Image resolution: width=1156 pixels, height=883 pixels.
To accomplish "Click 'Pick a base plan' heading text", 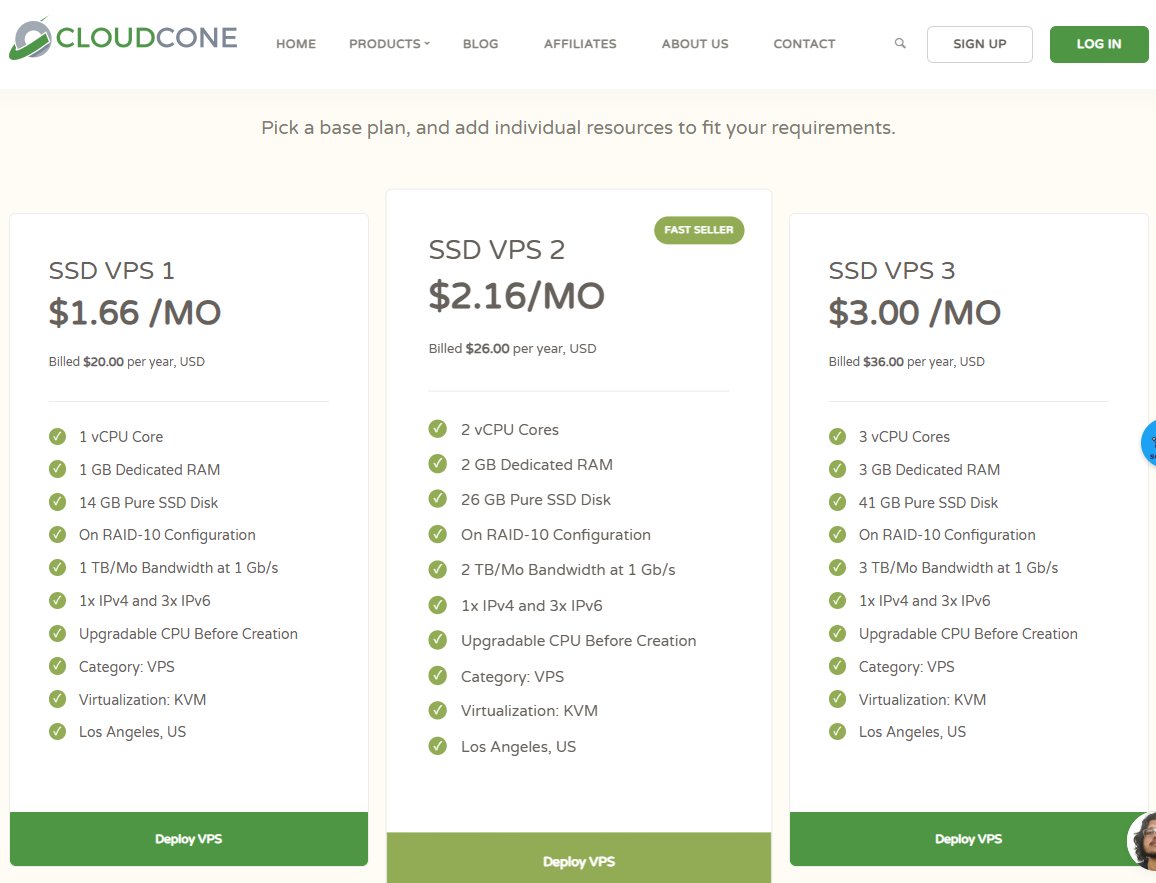I will tap(578, 128).
